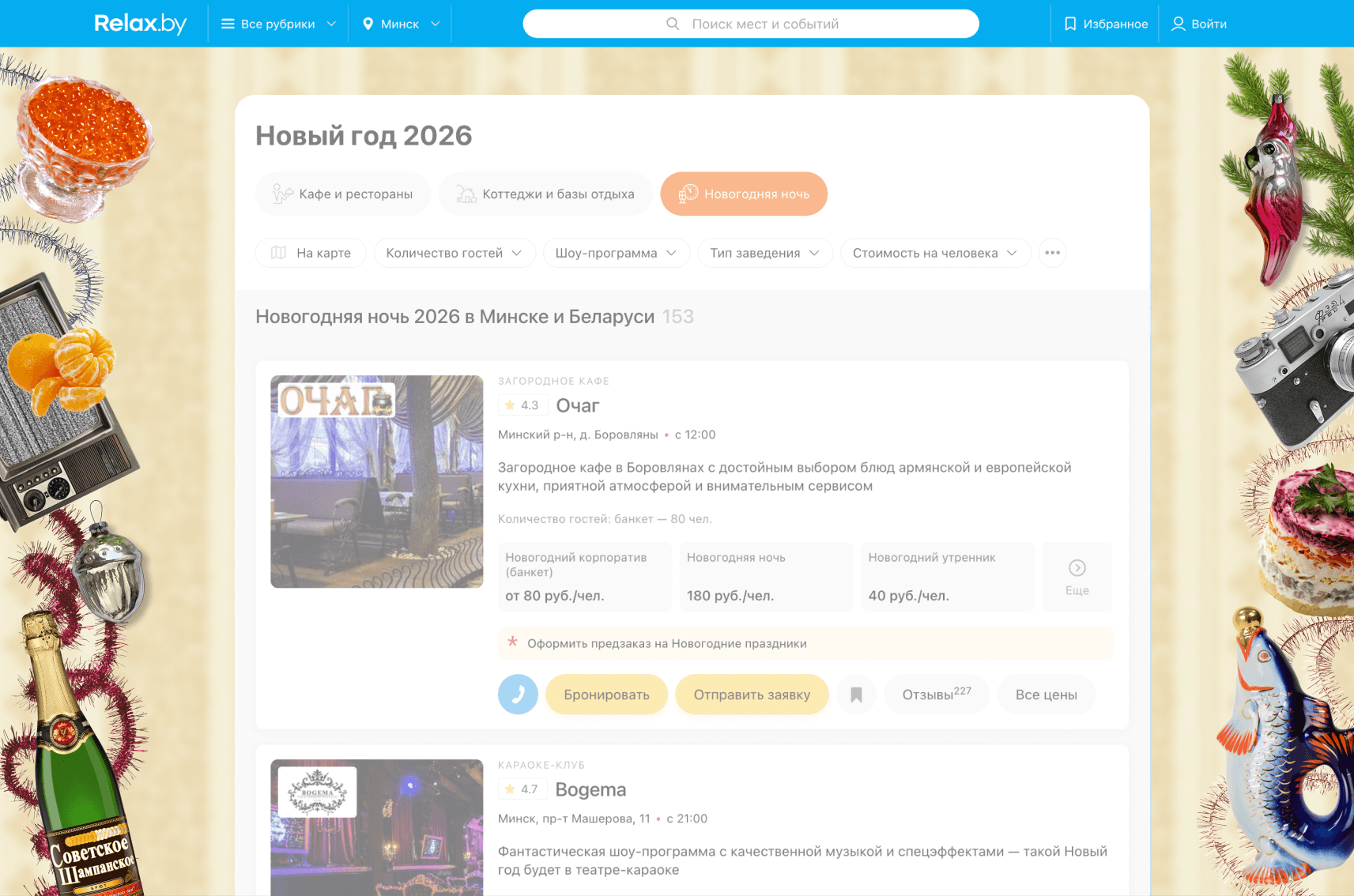Open Избранное in the header
This screenshot has height=896, width=1354.
[1105, 24]
